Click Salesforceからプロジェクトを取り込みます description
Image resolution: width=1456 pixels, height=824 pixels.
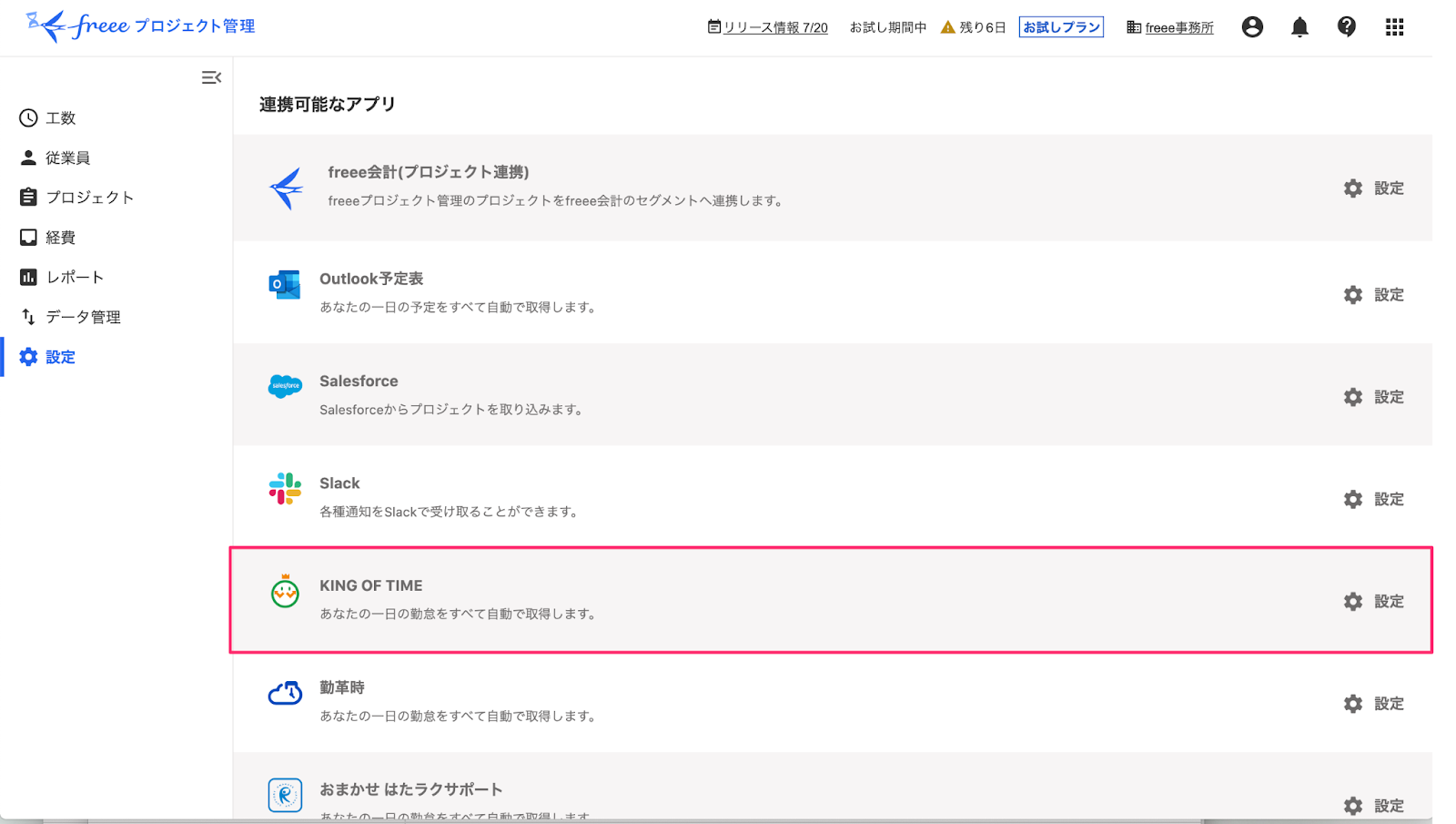pos(451,410)
